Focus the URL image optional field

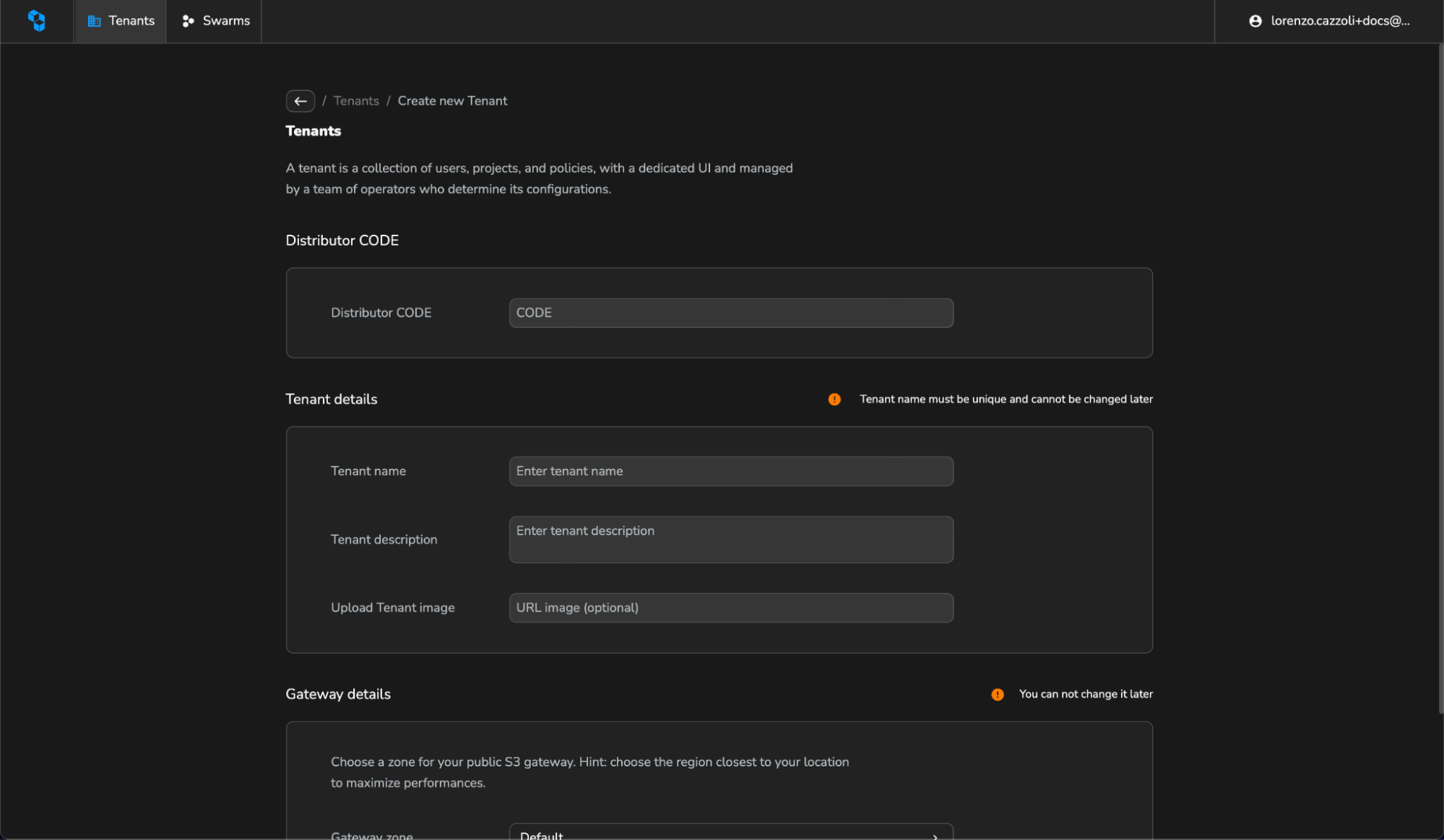coord(731,607)
